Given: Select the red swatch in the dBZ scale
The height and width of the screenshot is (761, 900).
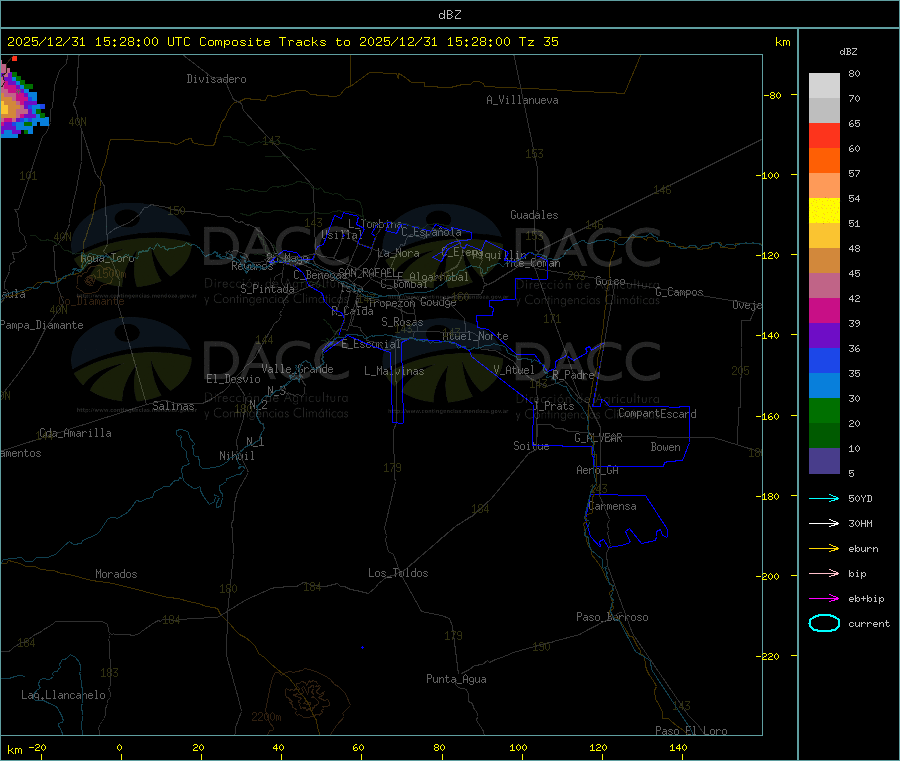Looking at the screenshot, I should [824, 135].
